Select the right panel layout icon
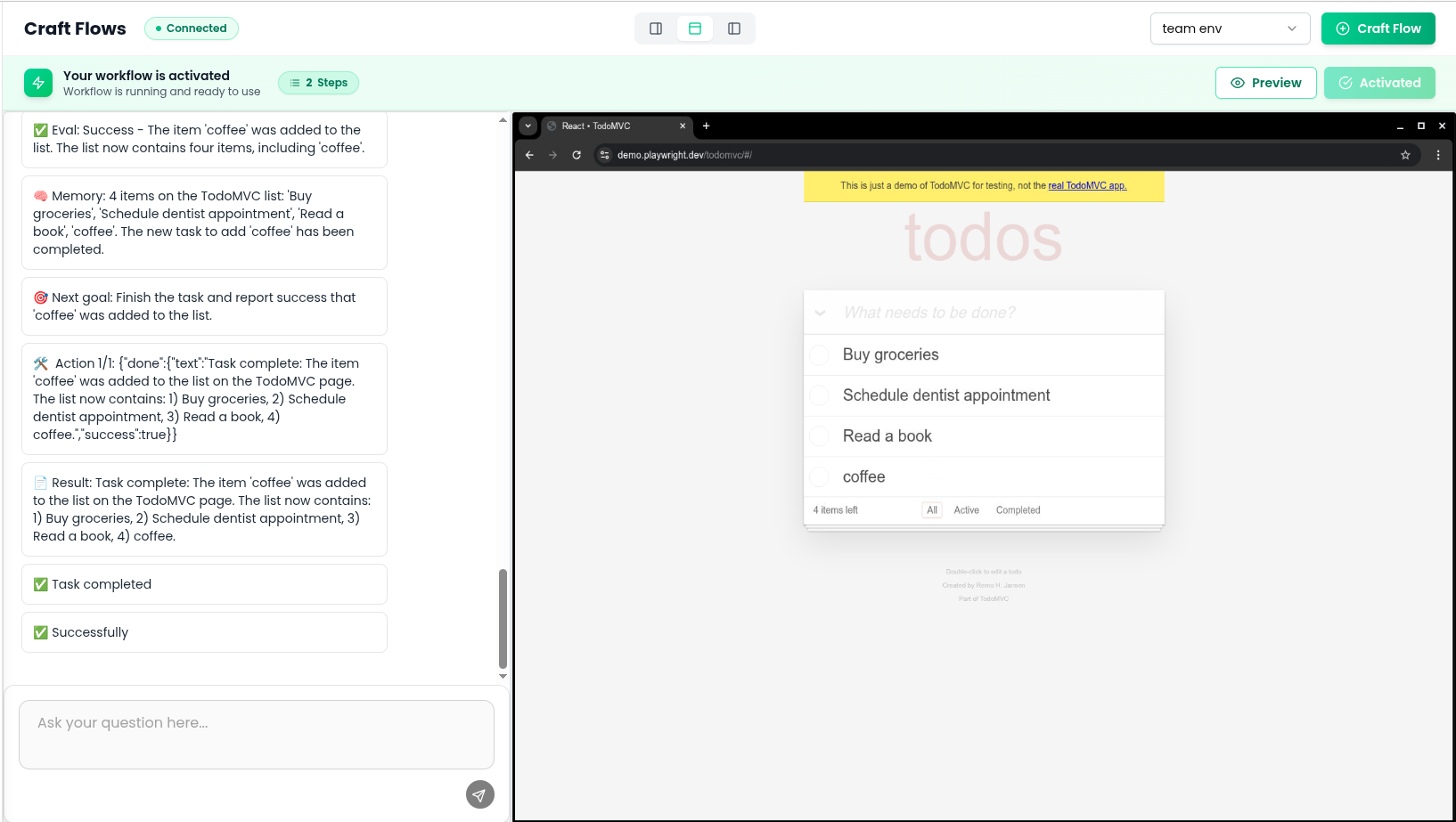Image resolution: width=1456 pixels, height=822 pixels. click(734, 28)
